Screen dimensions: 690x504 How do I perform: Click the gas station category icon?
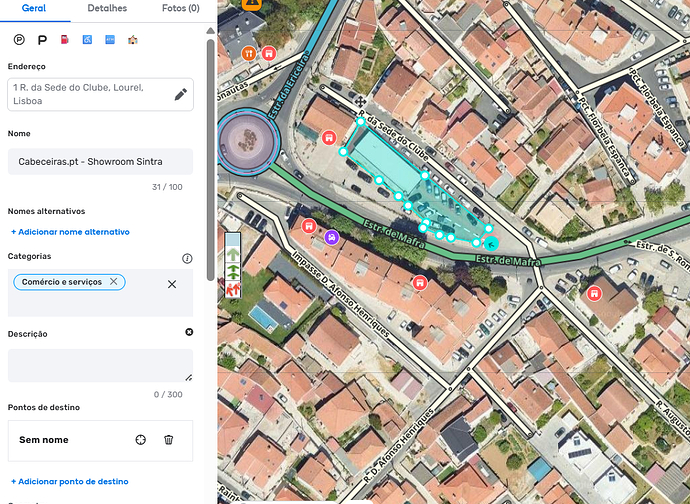tap(65, 40)
